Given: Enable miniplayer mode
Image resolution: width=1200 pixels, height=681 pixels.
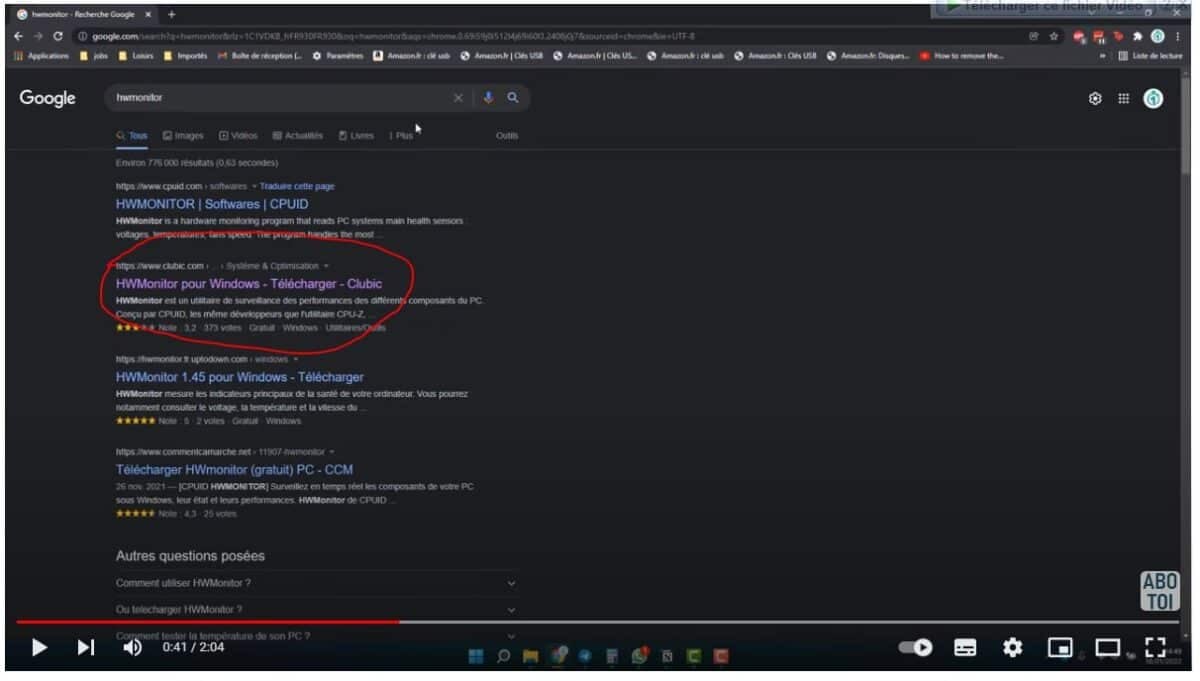Looking at the screenshot, I should point(1060,648).
